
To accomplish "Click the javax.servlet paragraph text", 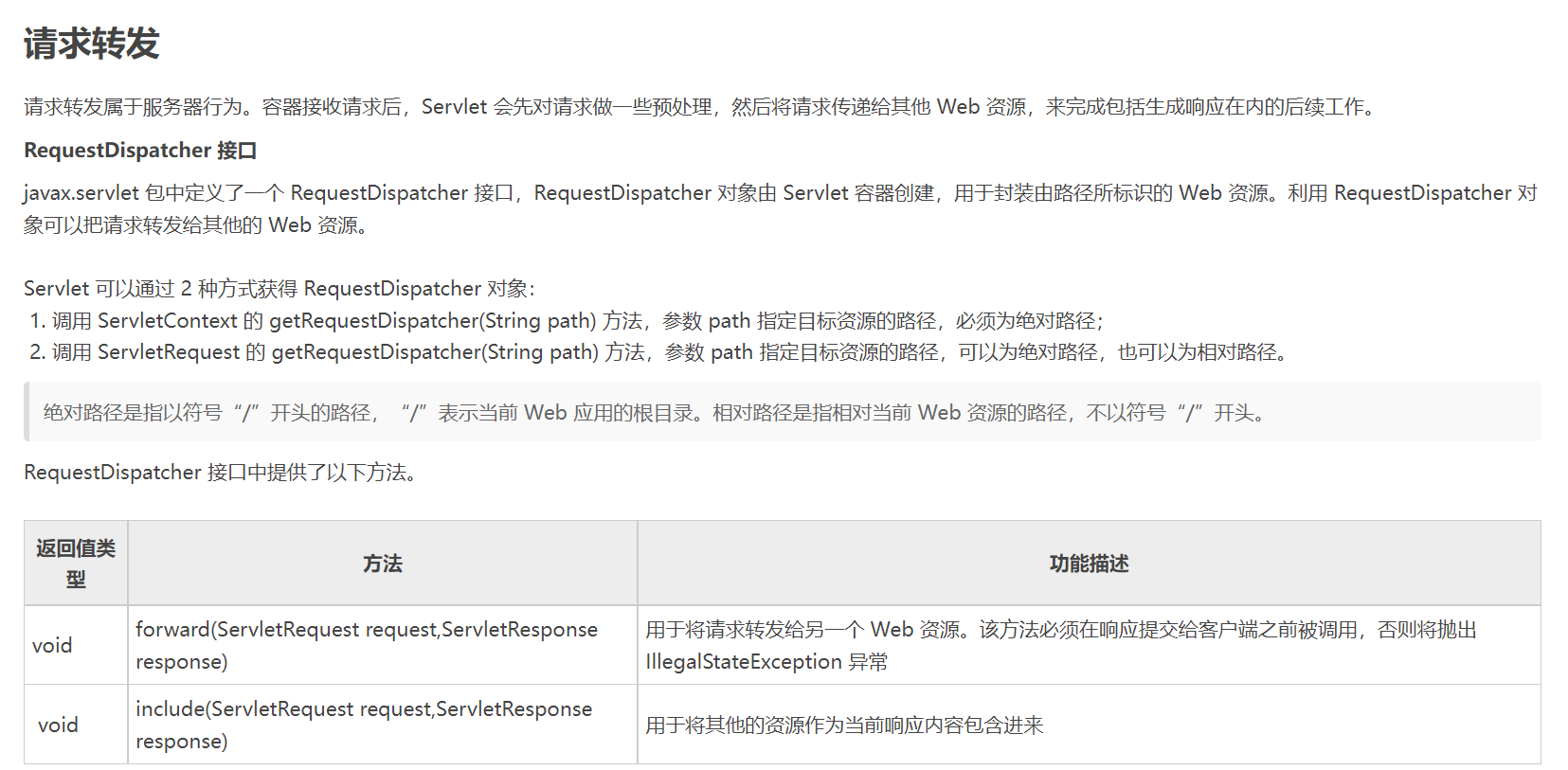I will (x=779, y=193).
